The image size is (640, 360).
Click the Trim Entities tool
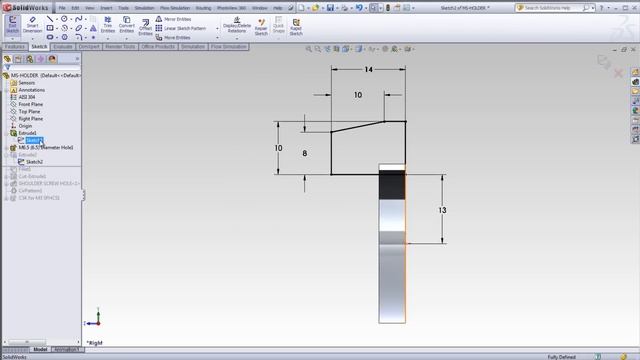(x=108, y=24)
